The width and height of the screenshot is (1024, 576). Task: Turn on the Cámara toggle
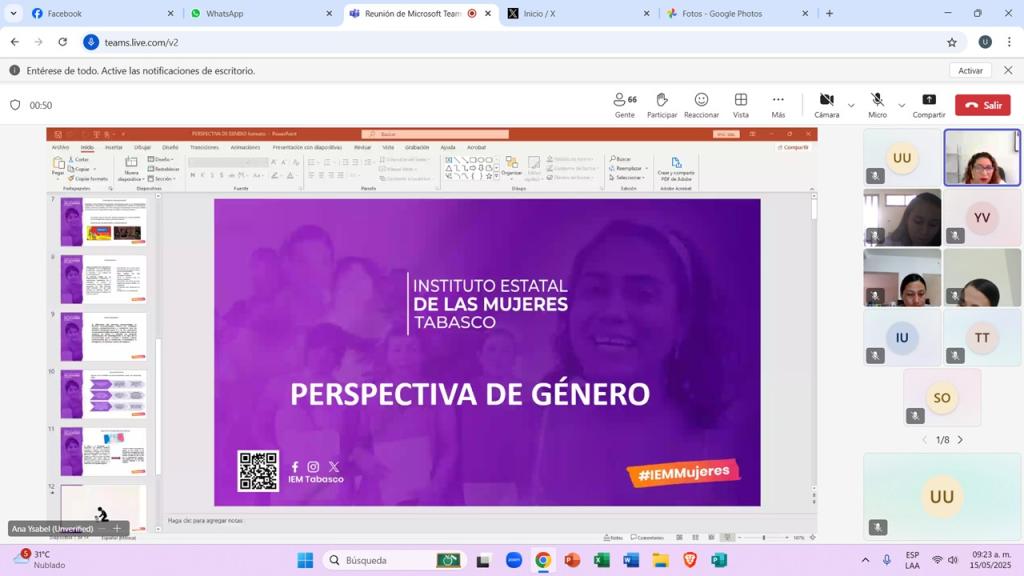(826, 104)
